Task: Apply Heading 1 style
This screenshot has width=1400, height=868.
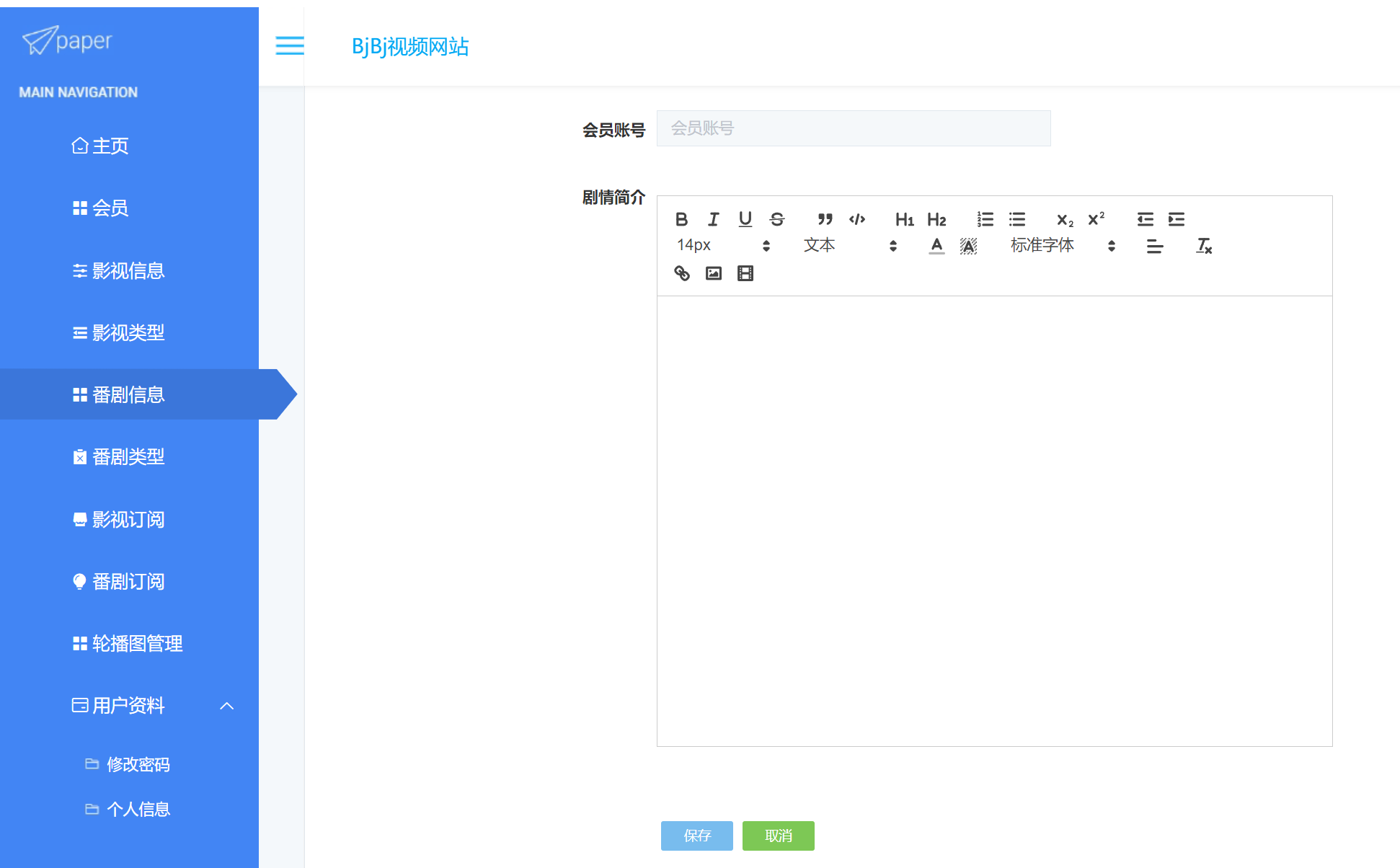Action: (x=905, y=219)
